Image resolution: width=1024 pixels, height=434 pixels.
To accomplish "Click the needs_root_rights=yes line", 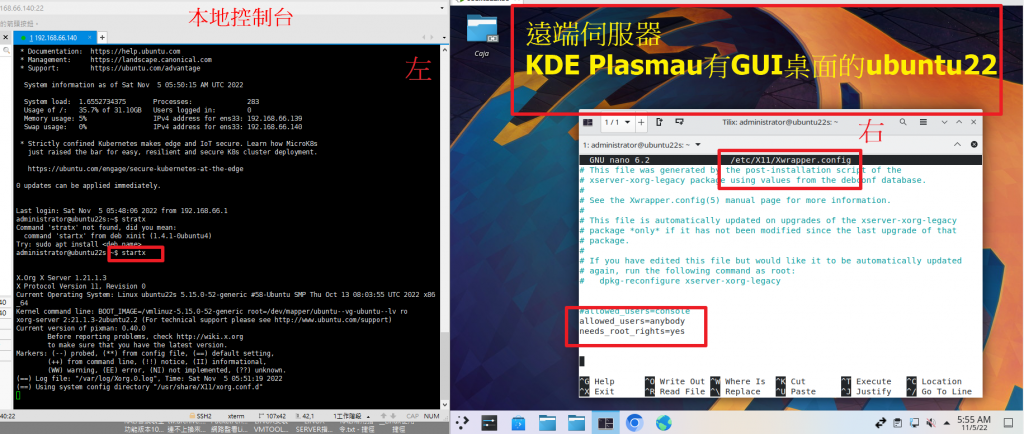I will tap(632, 332).
